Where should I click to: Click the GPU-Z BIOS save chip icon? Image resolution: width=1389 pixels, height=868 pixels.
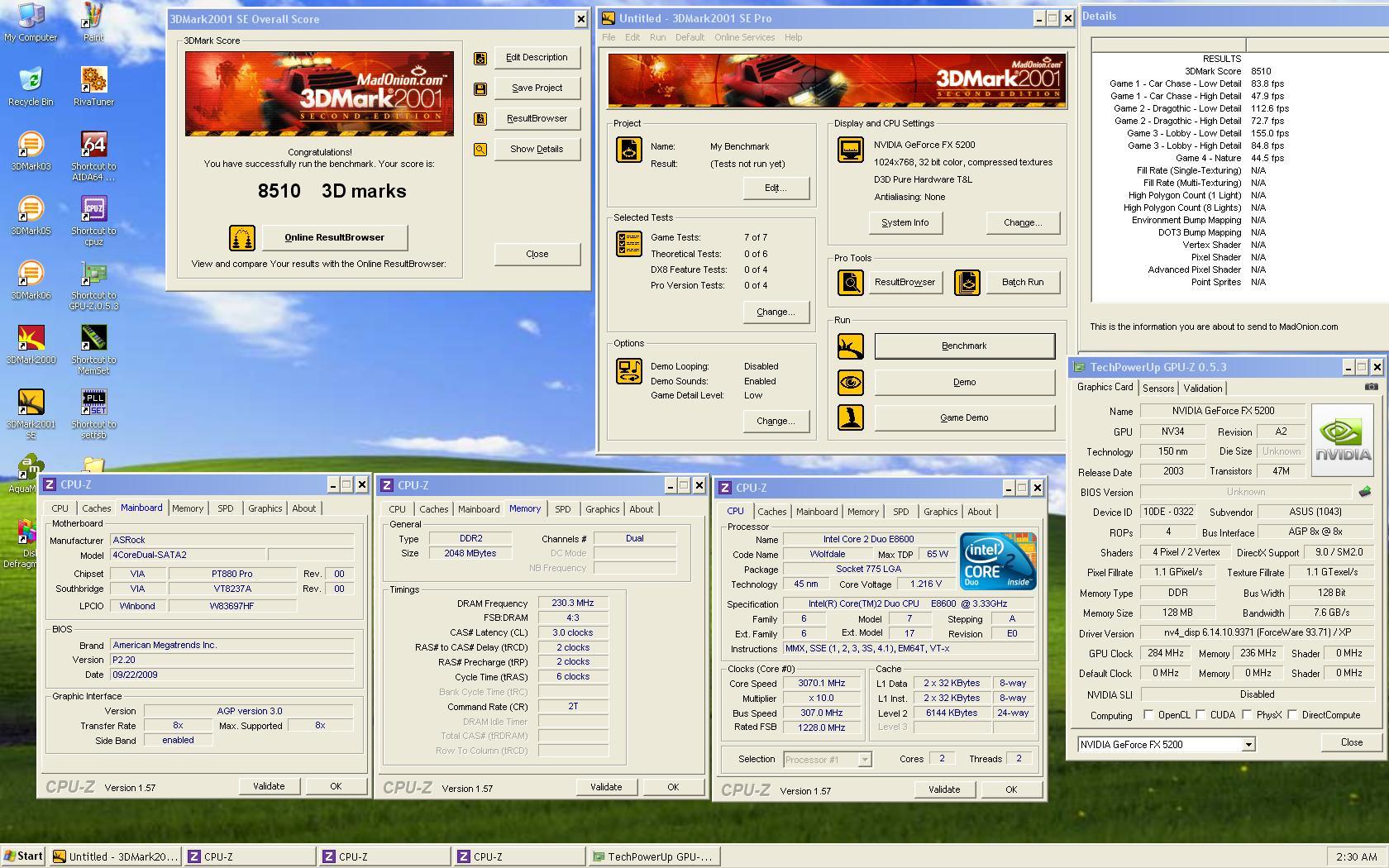coord(1365,491)
